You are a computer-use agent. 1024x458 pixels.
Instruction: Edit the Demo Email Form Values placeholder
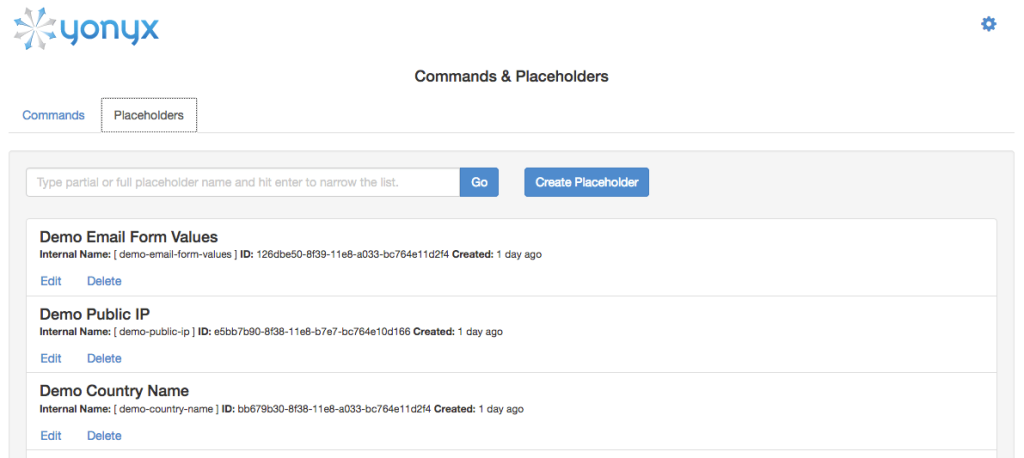coord(51,281)
